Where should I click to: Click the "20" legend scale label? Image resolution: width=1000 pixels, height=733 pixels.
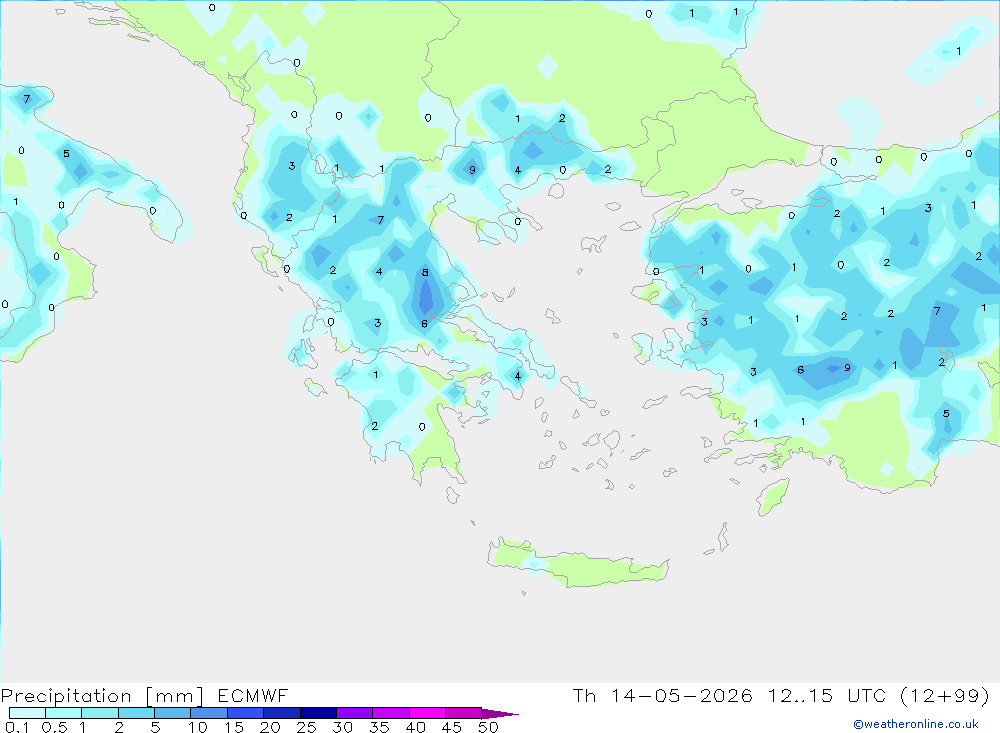(270, 727)
